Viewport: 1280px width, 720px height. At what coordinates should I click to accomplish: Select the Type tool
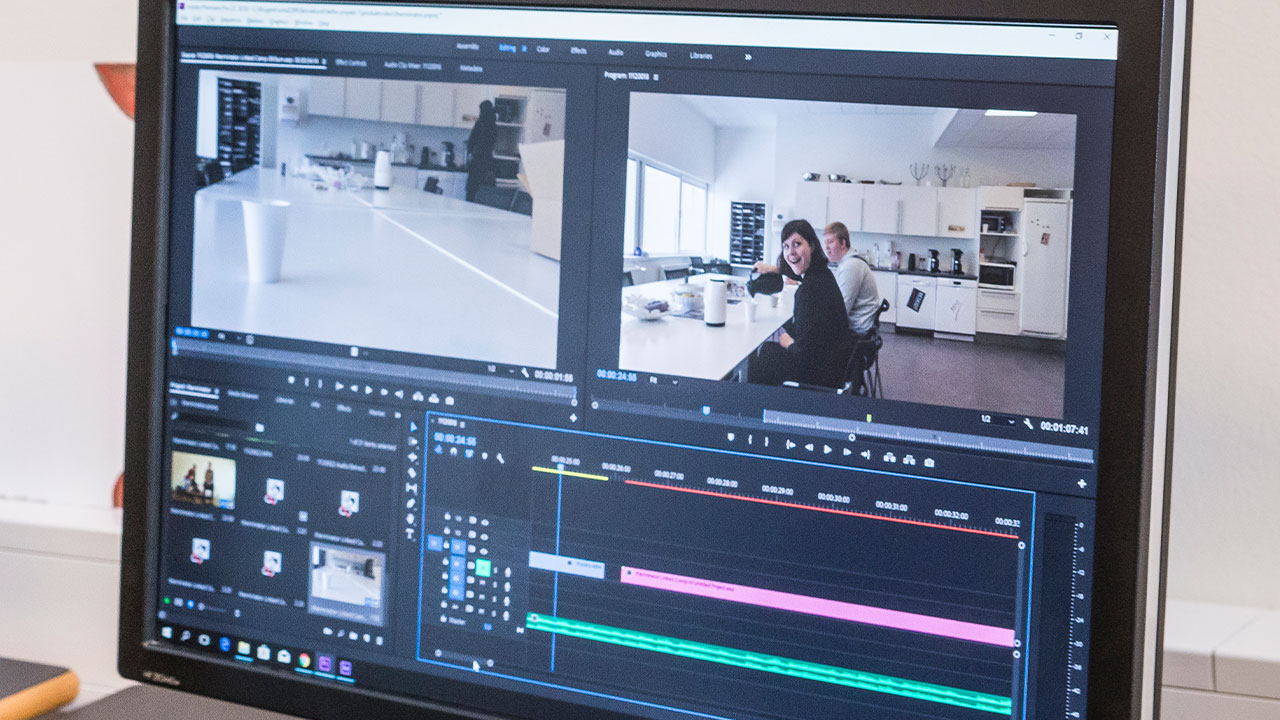[x=410, y=533]
